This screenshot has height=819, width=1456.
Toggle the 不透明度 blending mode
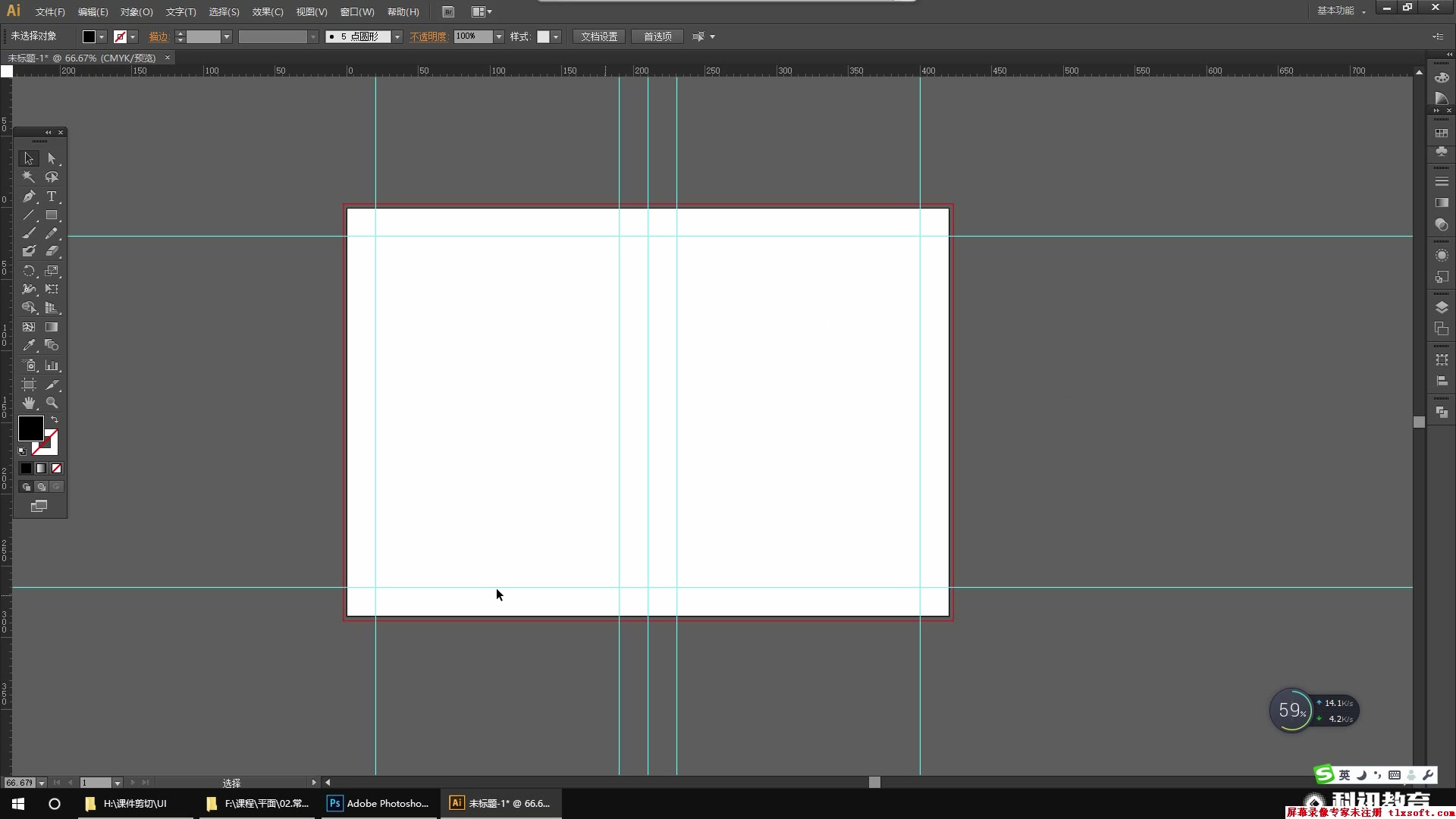click(427, 36)
